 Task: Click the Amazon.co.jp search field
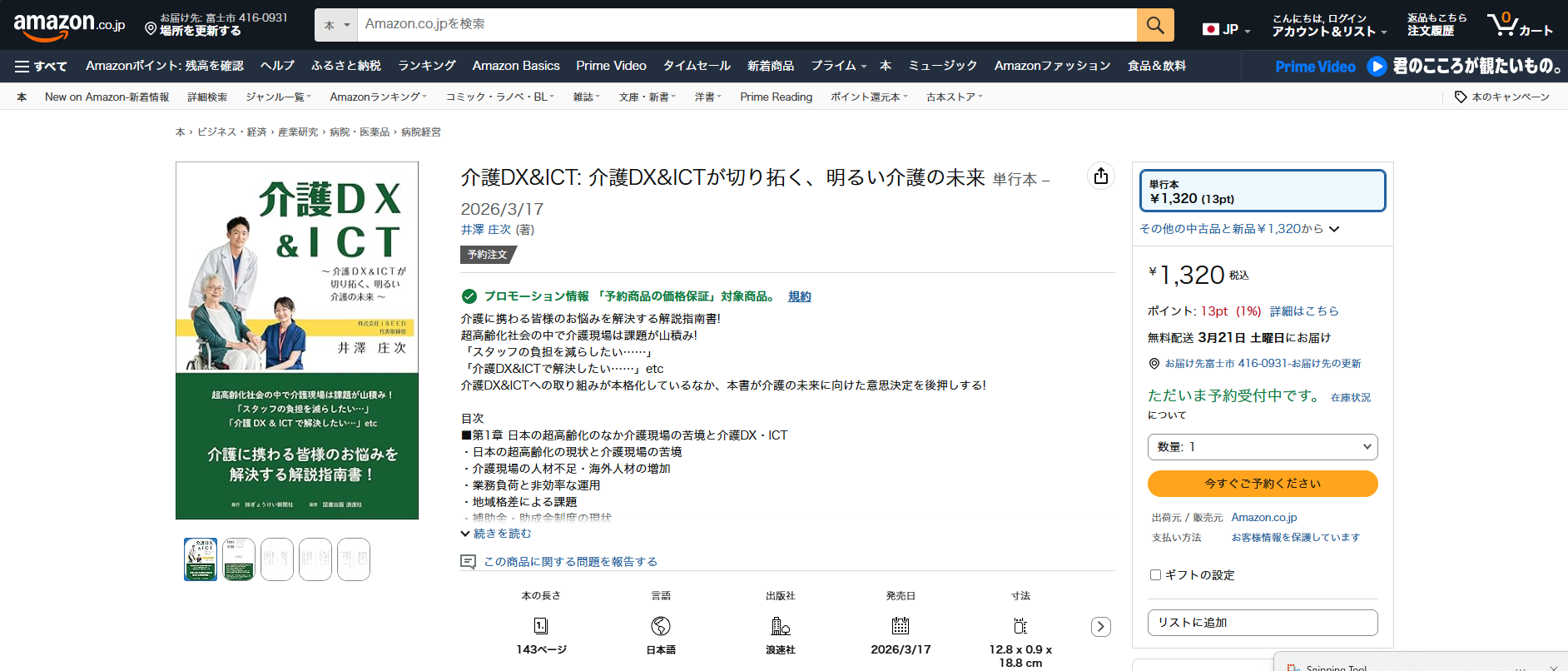747,25
